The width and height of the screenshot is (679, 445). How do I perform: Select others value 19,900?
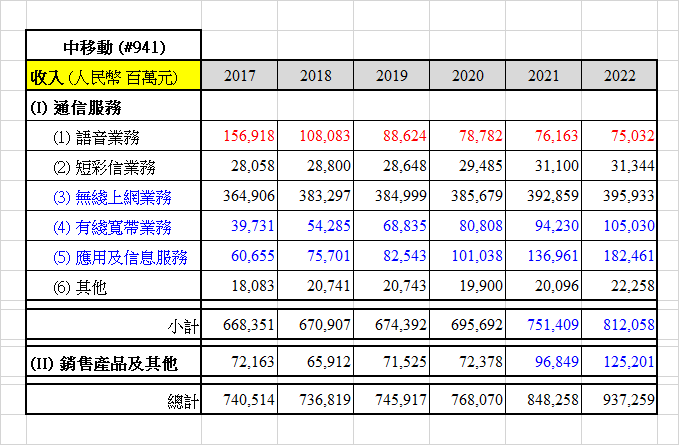click(x=481, y=286)
